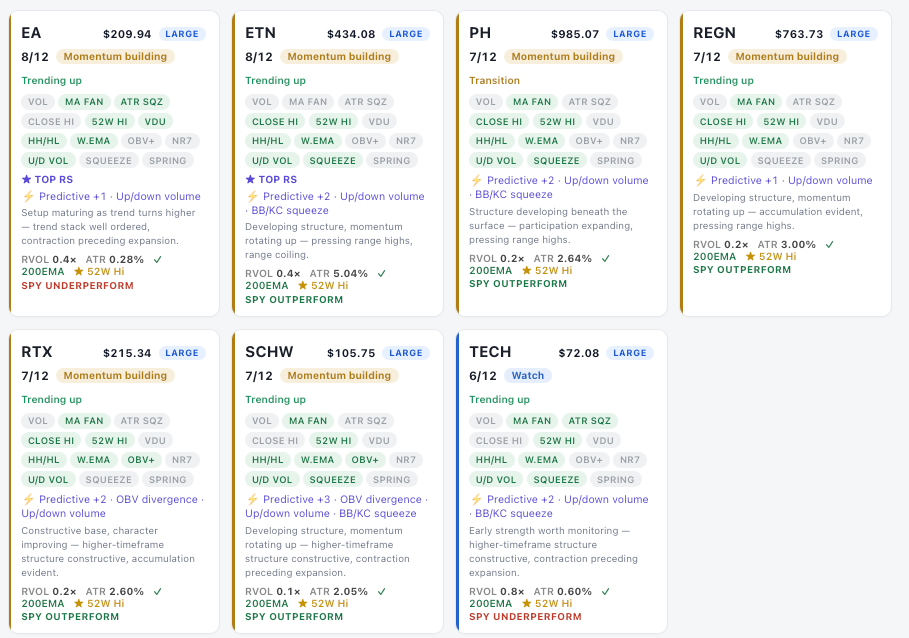This screenshot has width=909, height=638.
Task: Click the LARGE badge on EA card
Action: 182,34
